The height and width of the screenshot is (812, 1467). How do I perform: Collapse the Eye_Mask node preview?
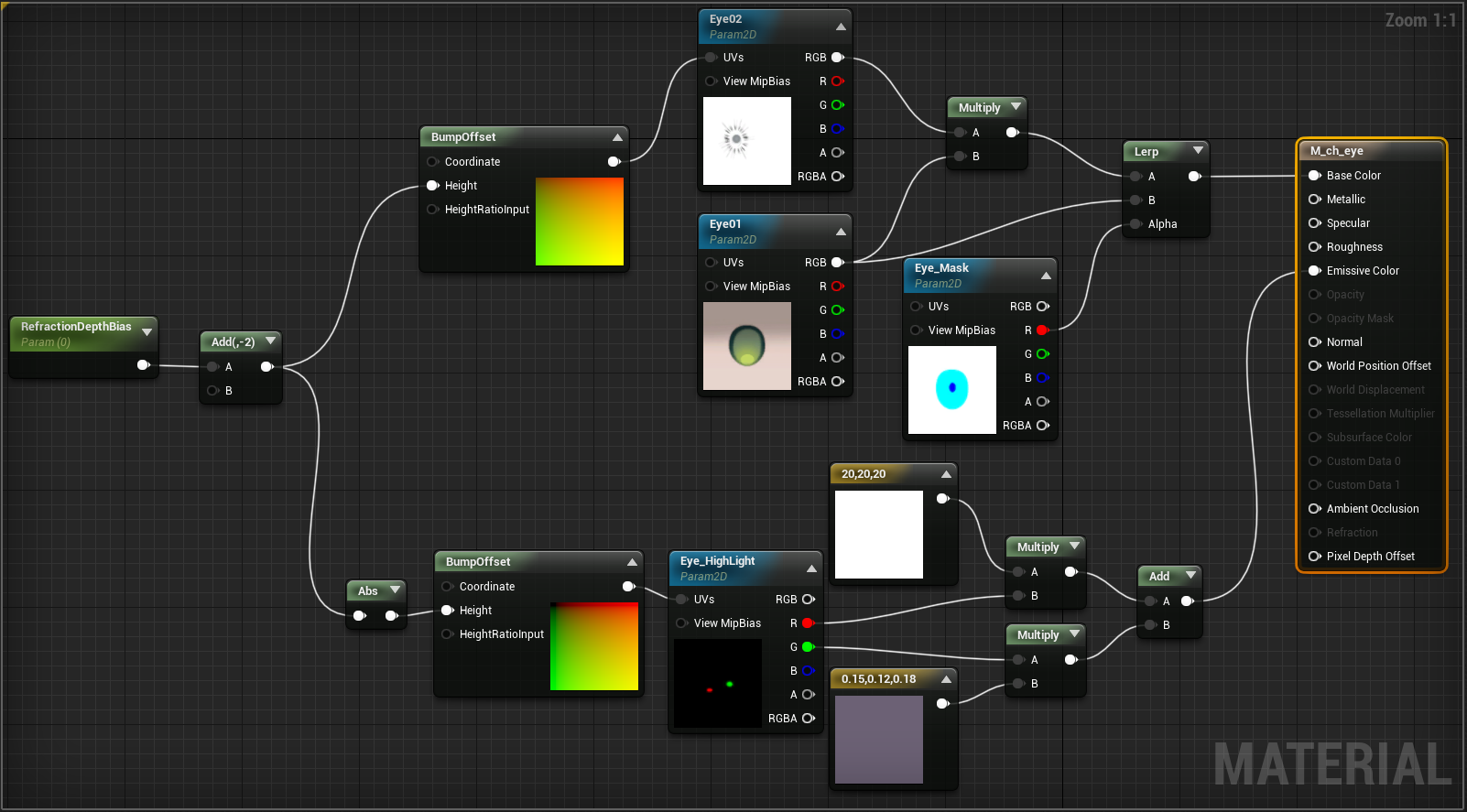pos(1046,276)
